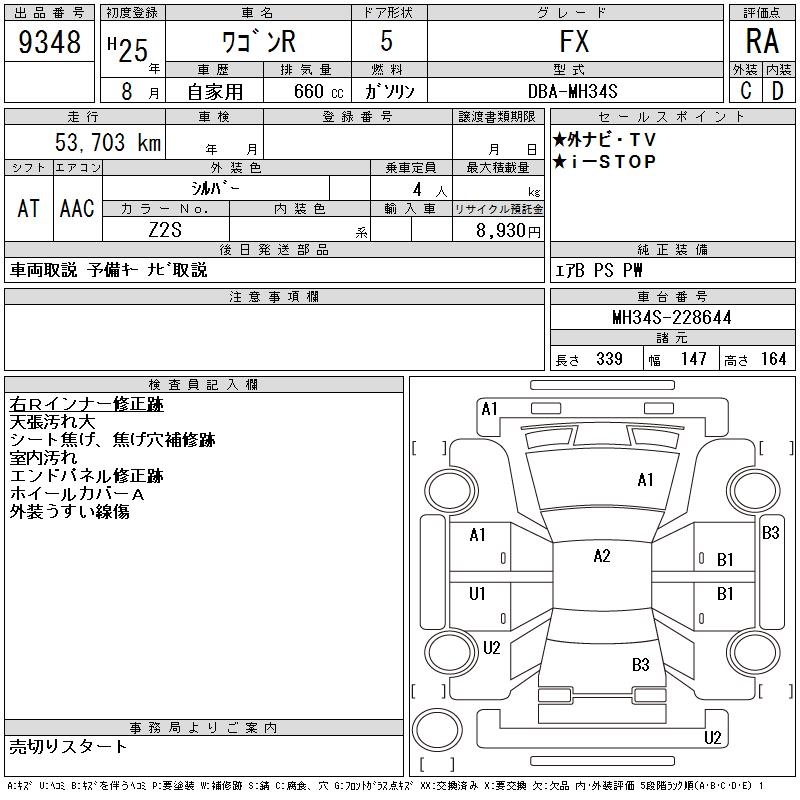Click the air conditioner value AAC
800x800 pixels.
tap(77, 208)
